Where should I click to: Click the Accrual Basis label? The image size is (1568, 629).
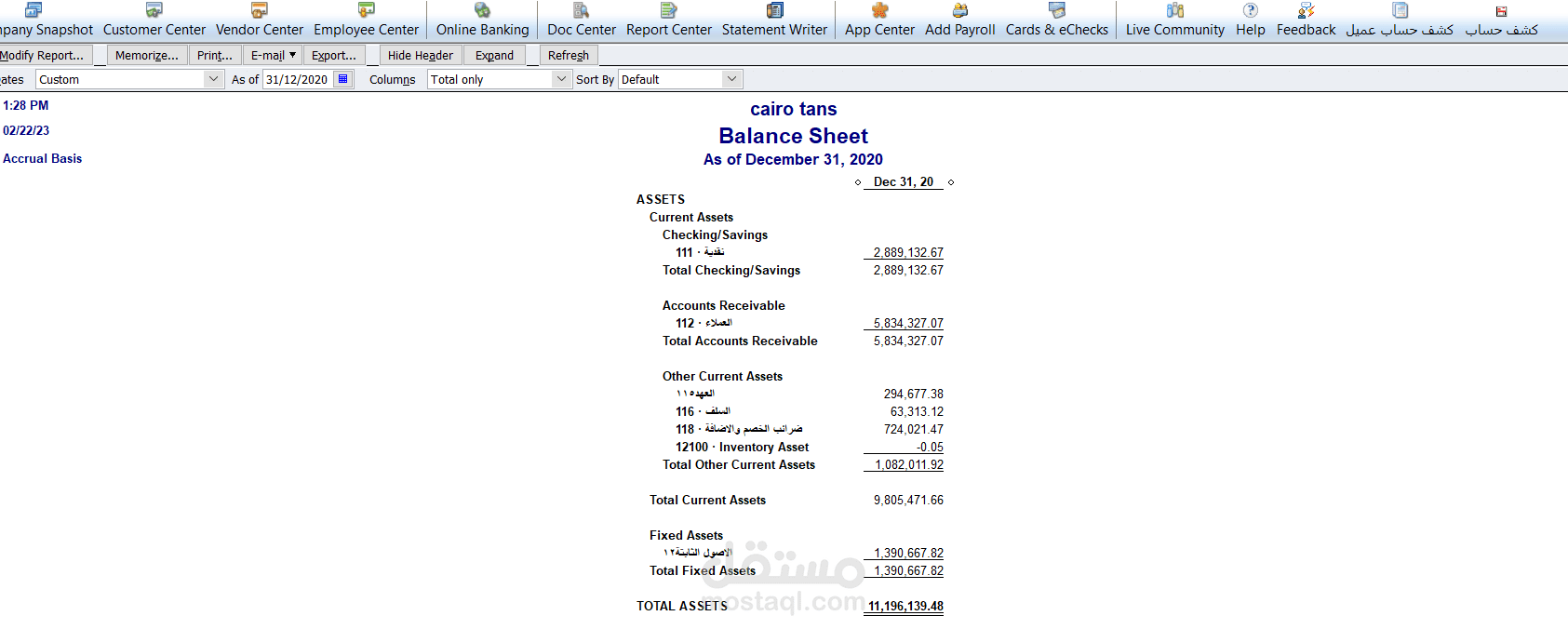click(42, 159)
